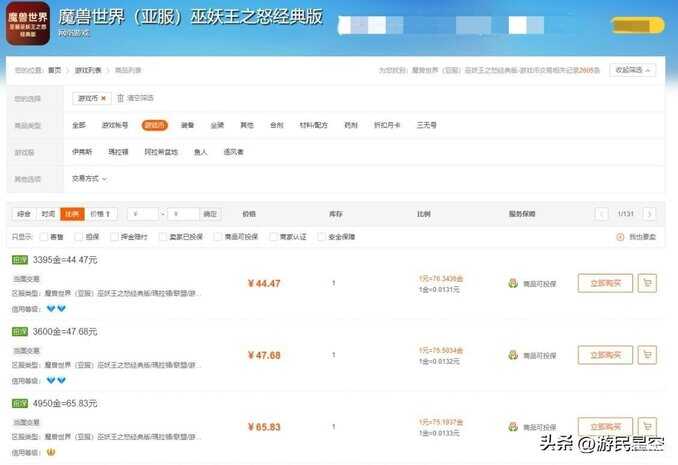Expand the 交易方式 dropdown

(90, 179)
